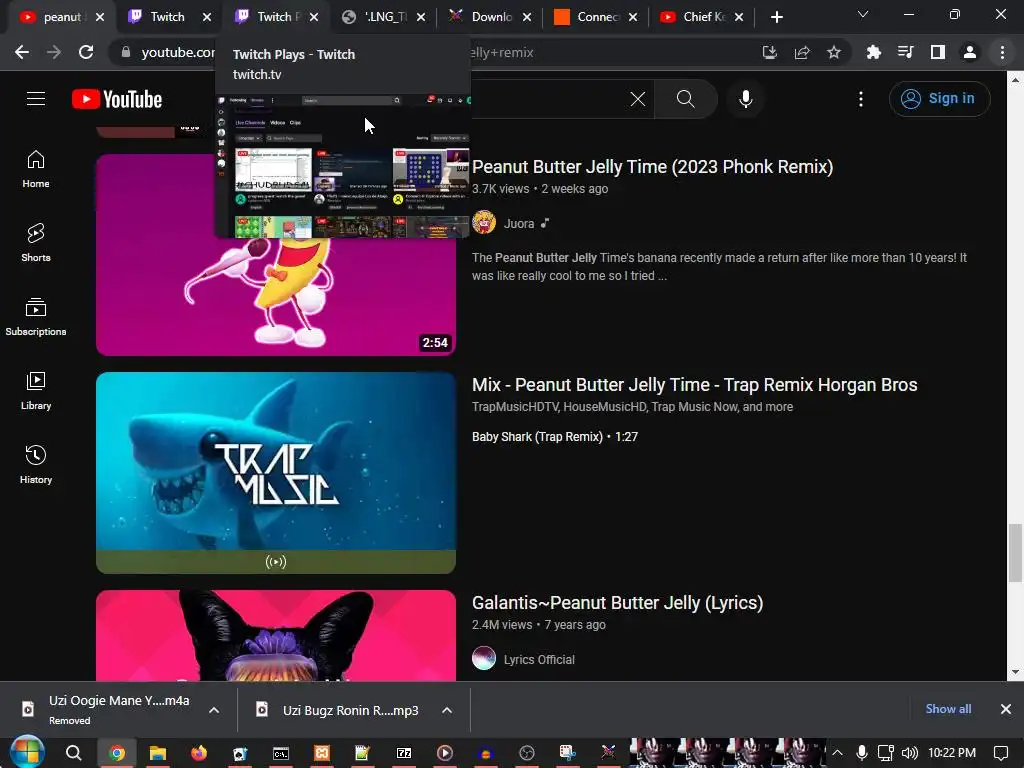Start voice search with microphone
This screenshot has width=1024, height=768.
(x=746, y=99)
